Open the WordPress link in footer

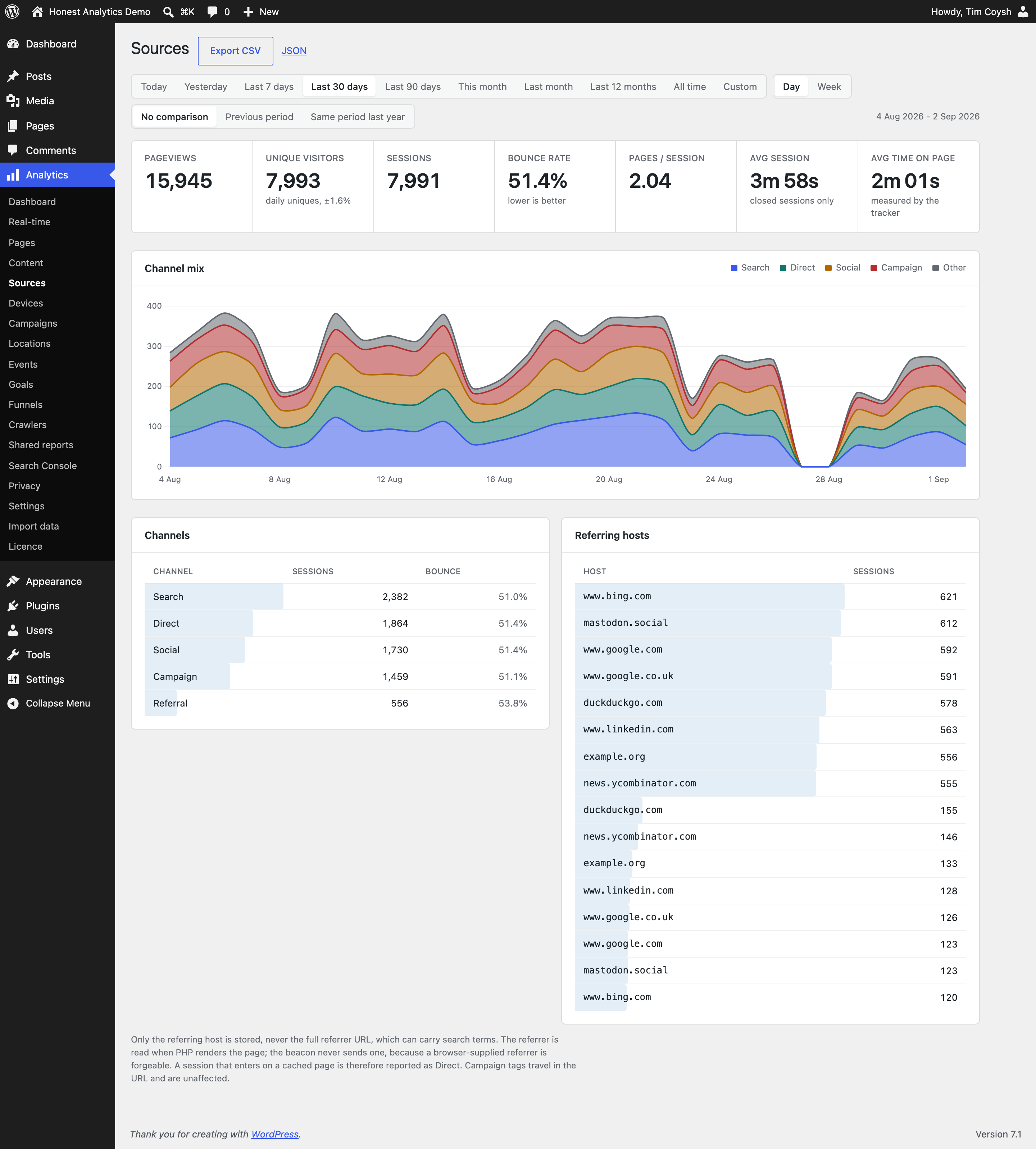pyautogui.click(x=275, y=1134)
